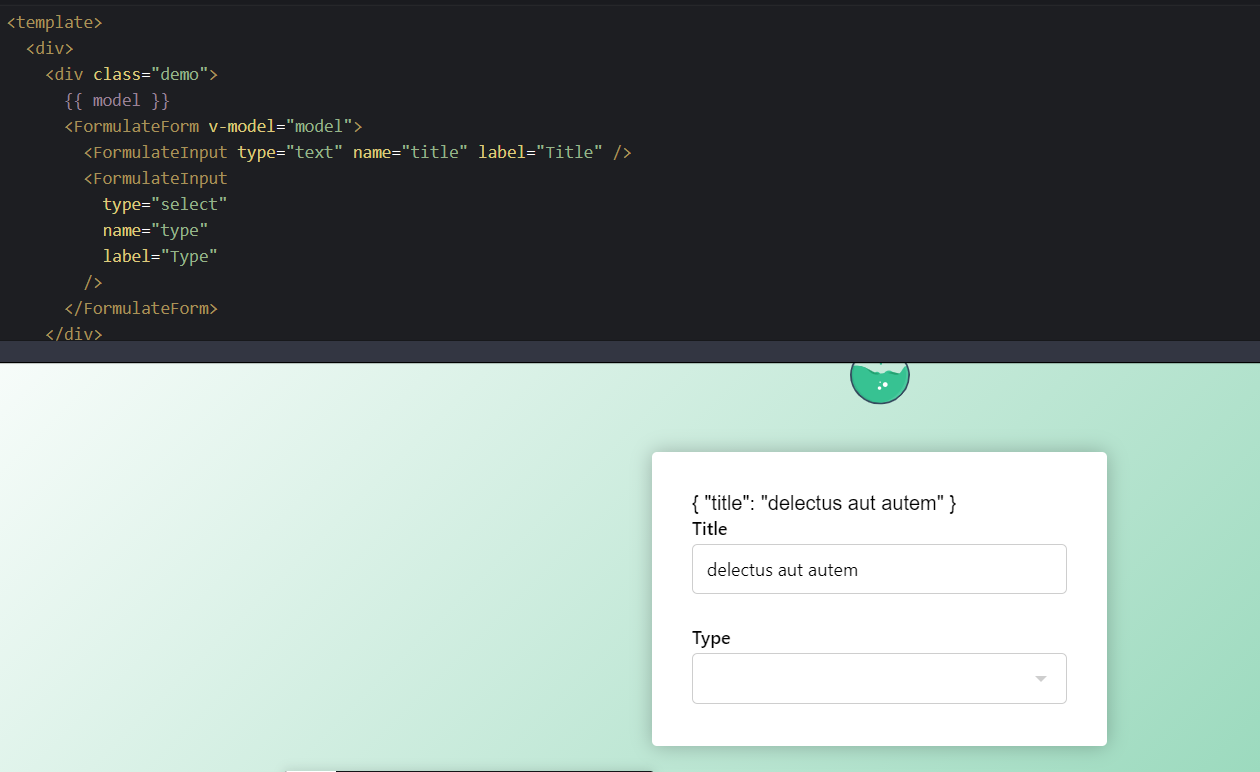Click the Title field label
The height and width of the screenshot is (772, 1260).
pyautogui.click(x=709, y=528)
